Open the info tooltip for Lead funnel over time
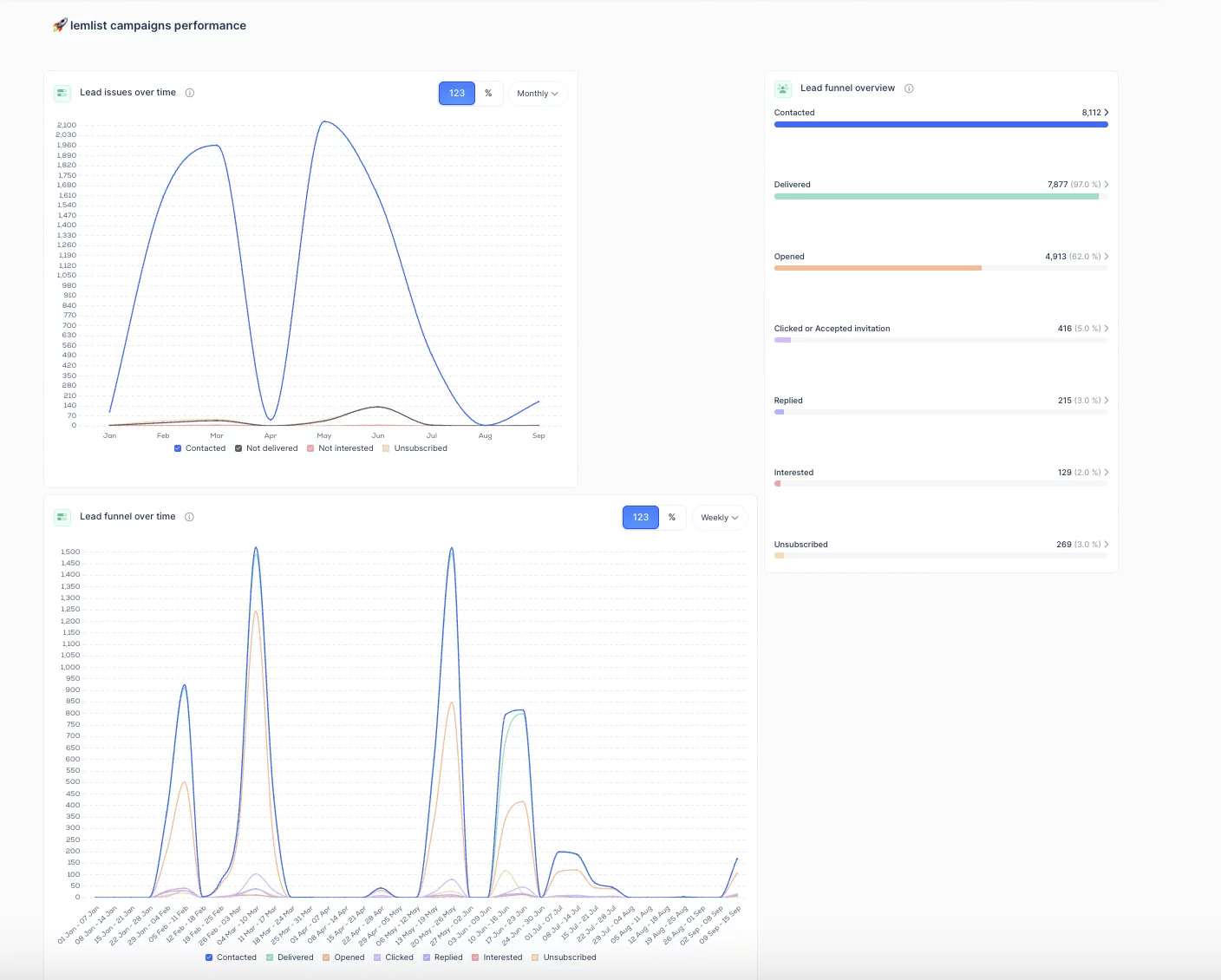Viewport: 1221px width, 980px height. [189, 517]
